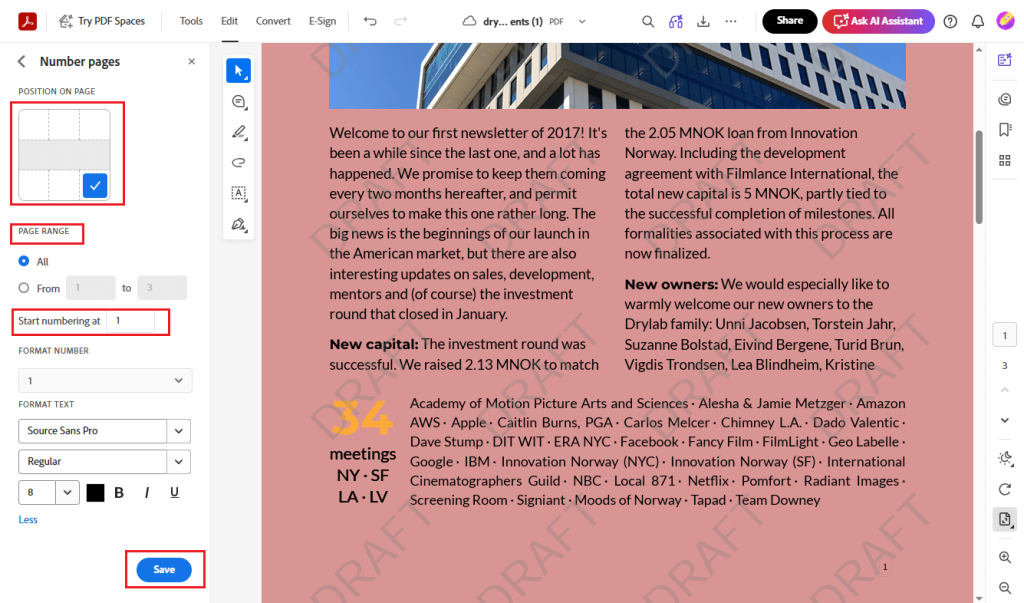Open the E-Sign menu
1024x603 pixels.
[323, 21]
